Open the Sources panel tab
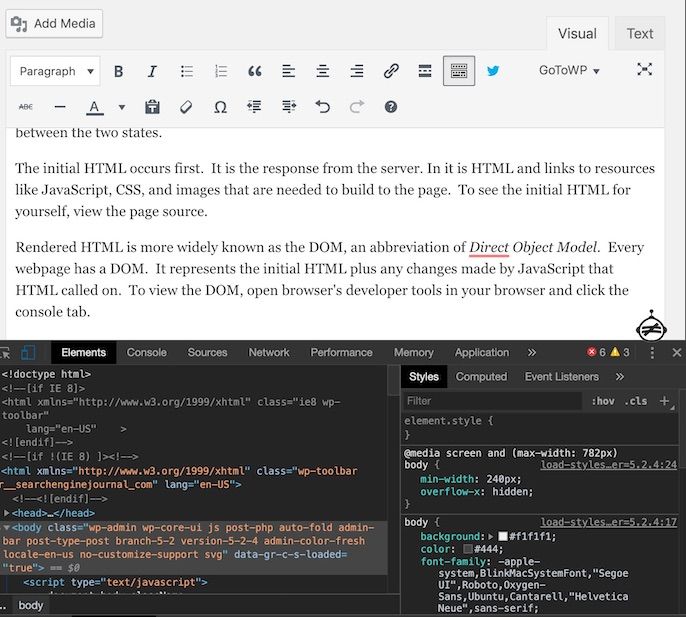Screen dimensions: 686x617 (x=207, y=353)
